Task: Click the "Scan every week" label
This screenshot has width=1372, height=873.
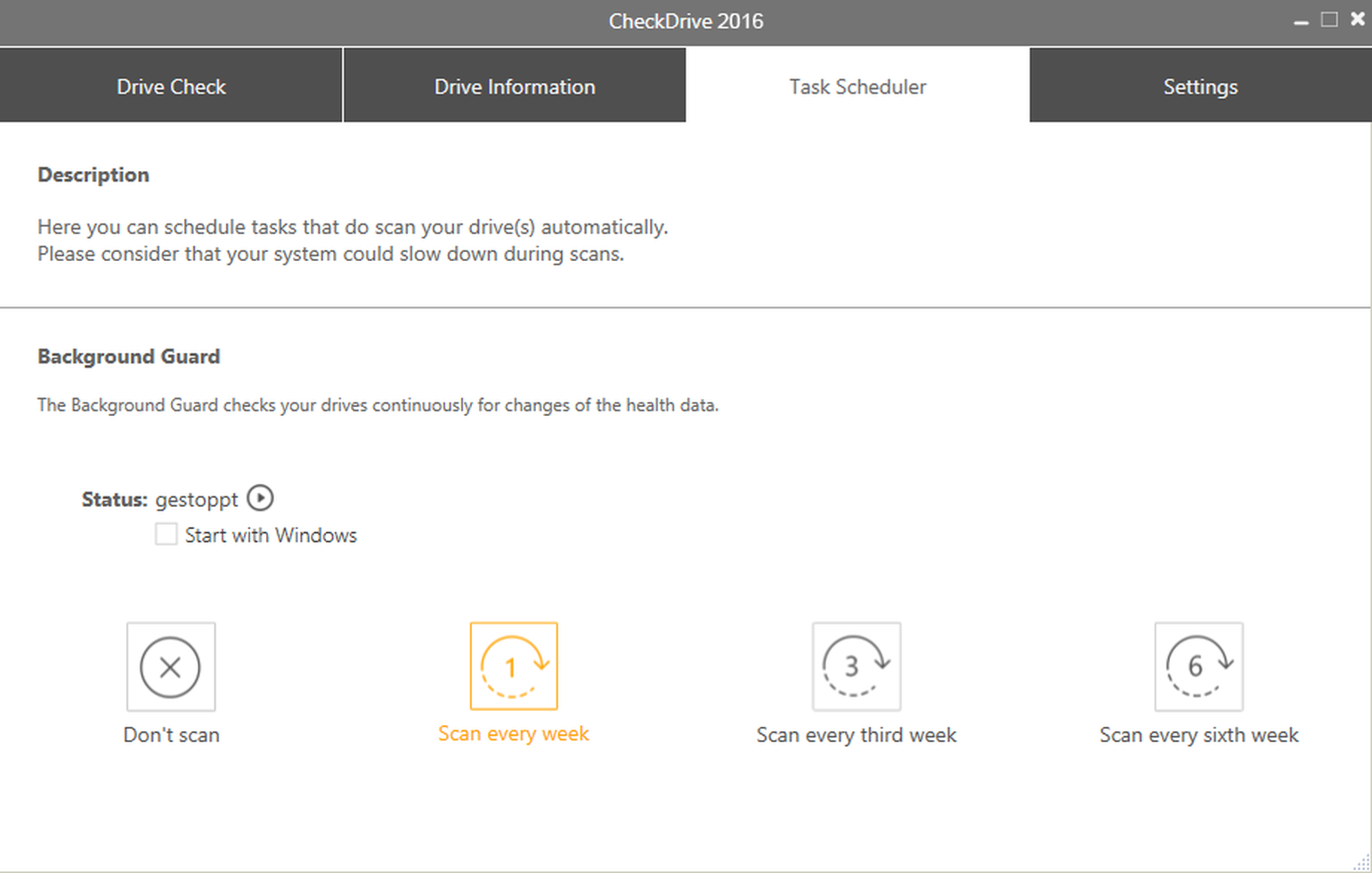Action: [x=514, y=734]
